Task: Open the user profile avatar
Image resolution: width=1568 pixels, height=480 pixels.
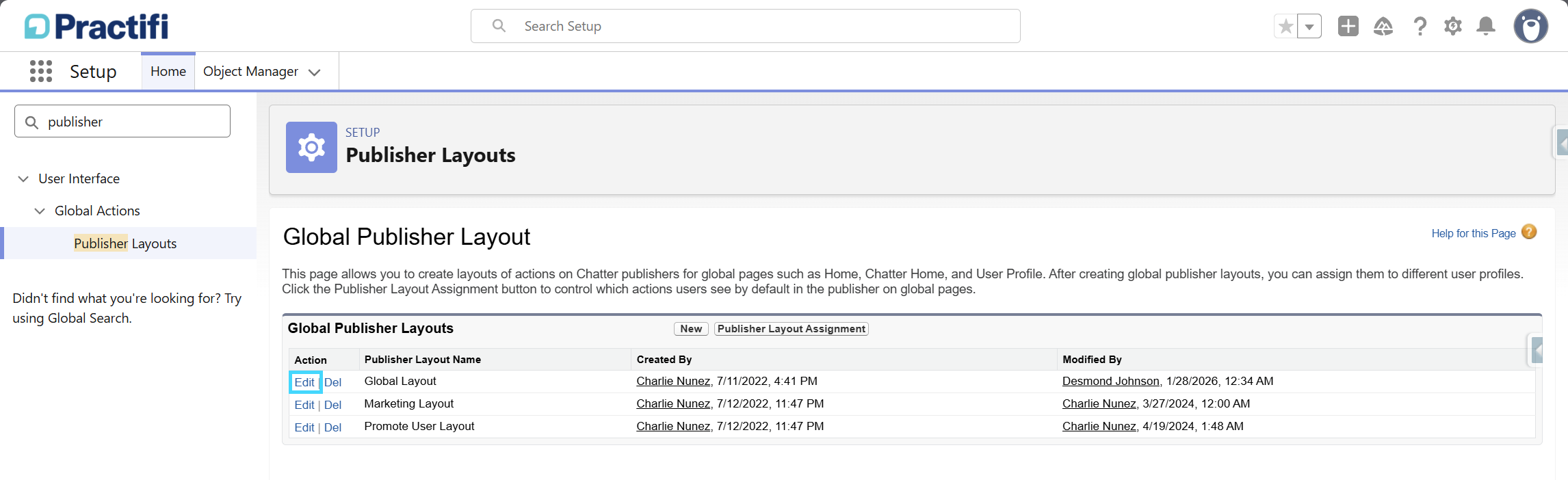Action: tap(1531, 27)
